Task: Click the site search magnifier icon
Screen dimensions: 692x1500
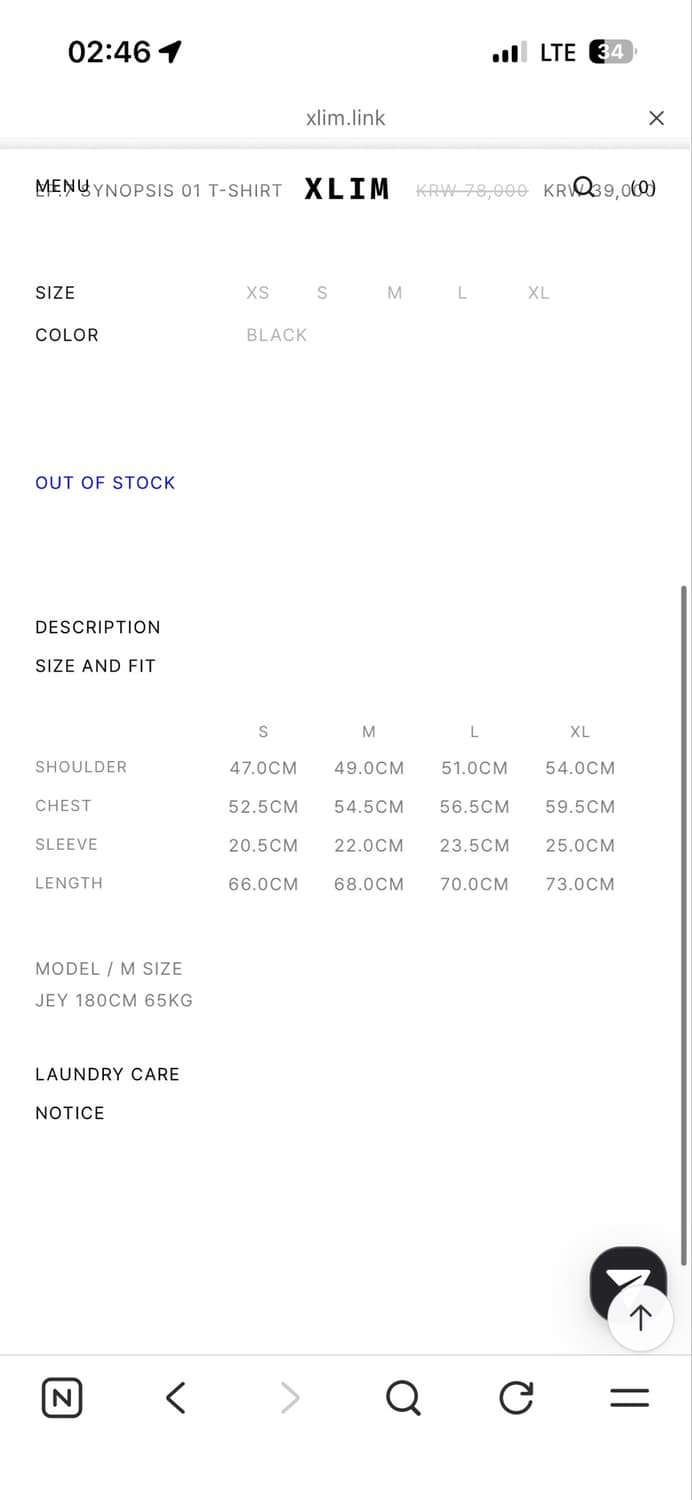Action: click(584, 185)
